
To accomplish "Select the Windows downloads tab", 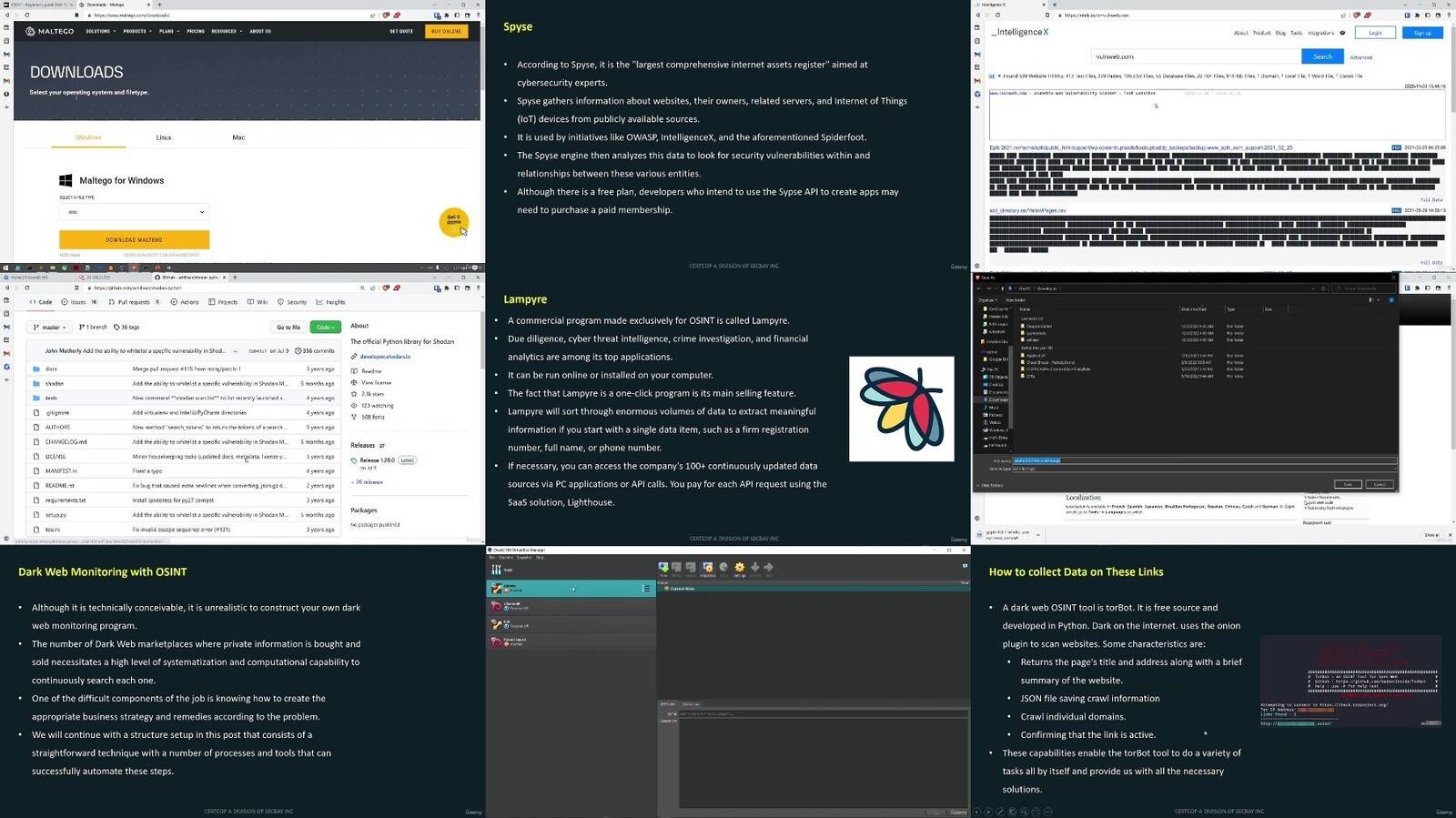I will click(88, 137).
